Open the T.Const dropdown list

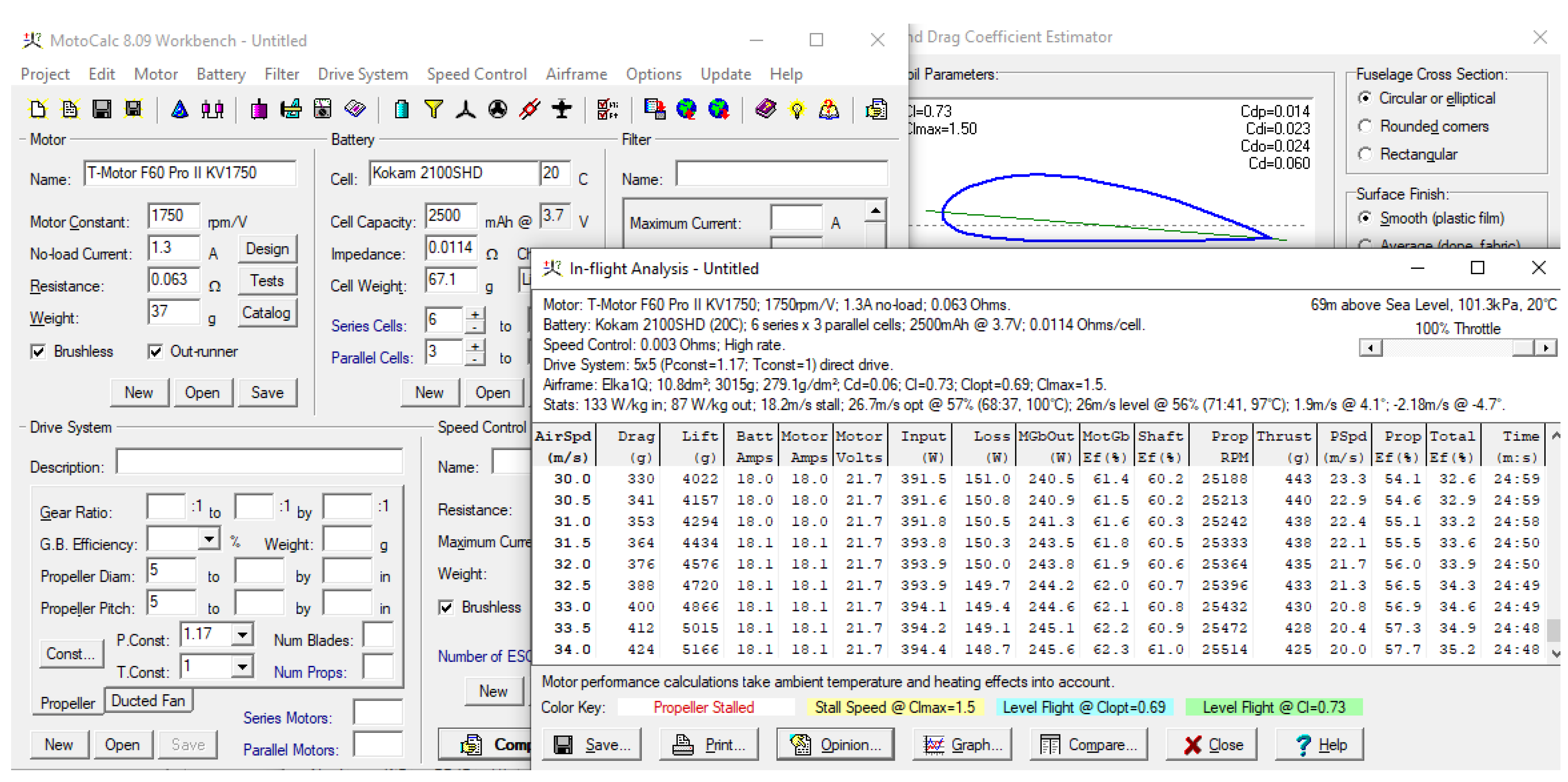(242, 666)
